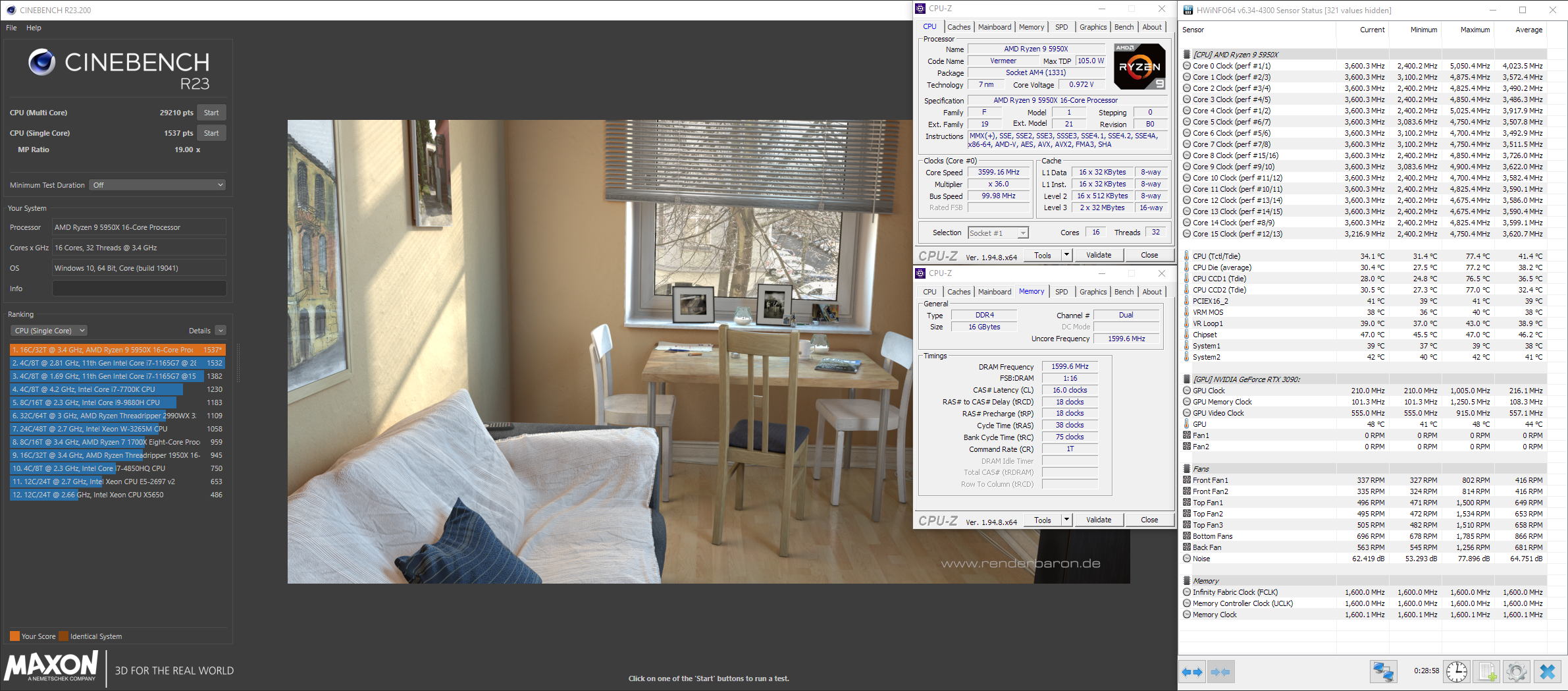This screenshot has width=1568, height=691.
Task: Reset HWiNFO sensor timer clock icon
Action: (1457, 672)
